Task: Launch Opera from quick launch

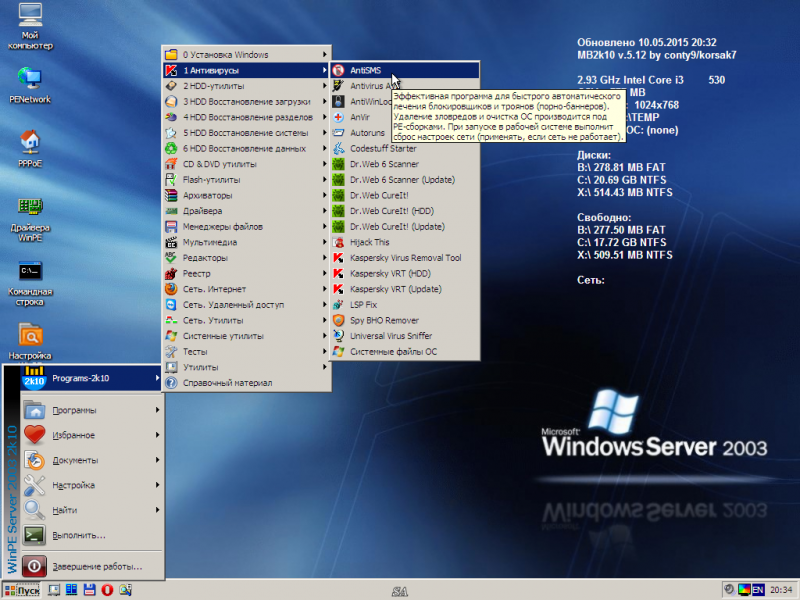Action: click(107, 590)
